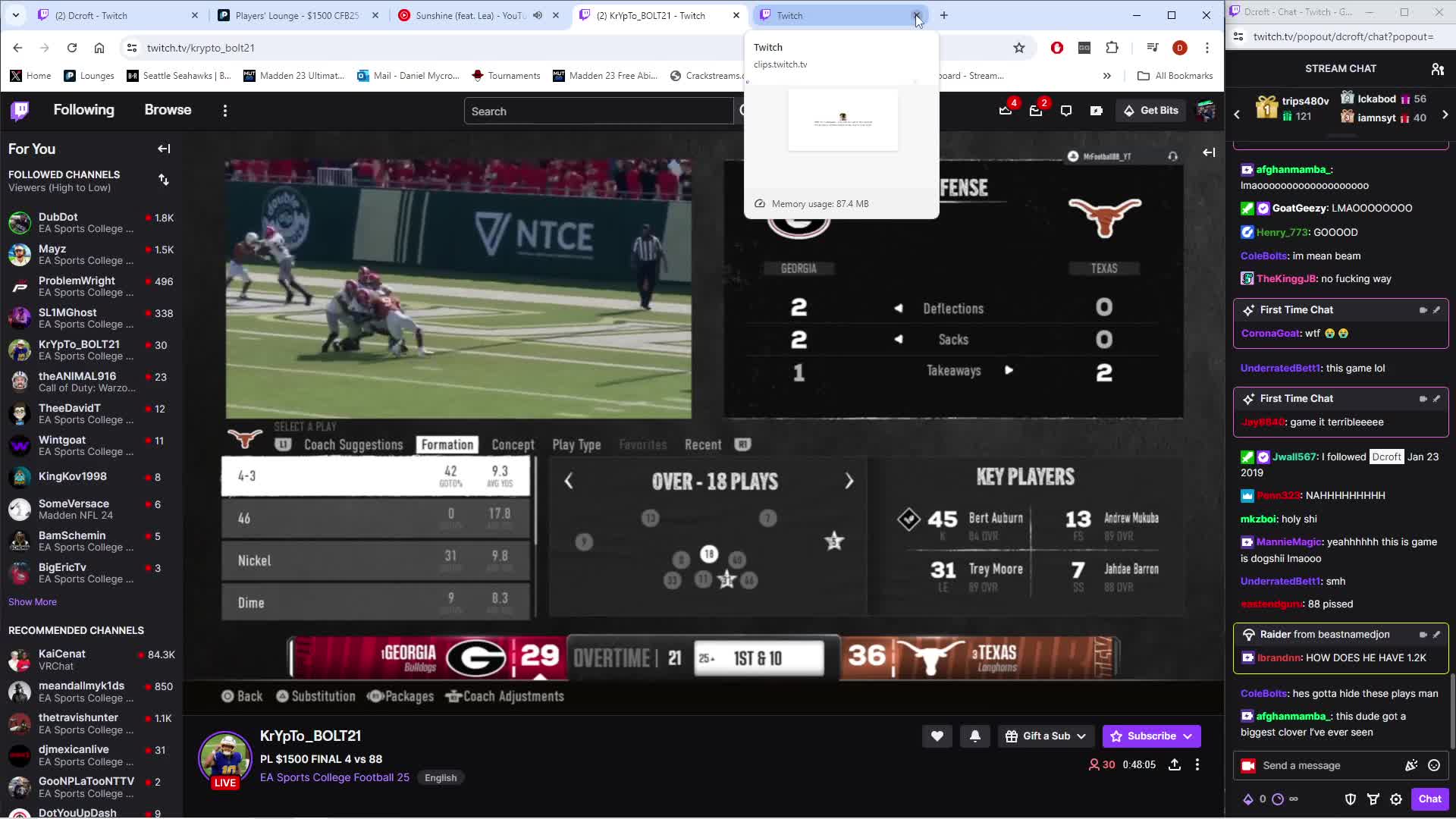Viewport: 1456px width, 819px height.
Task: Mute the Sunshine YouTube tab audio
Action: pos(538,15)
